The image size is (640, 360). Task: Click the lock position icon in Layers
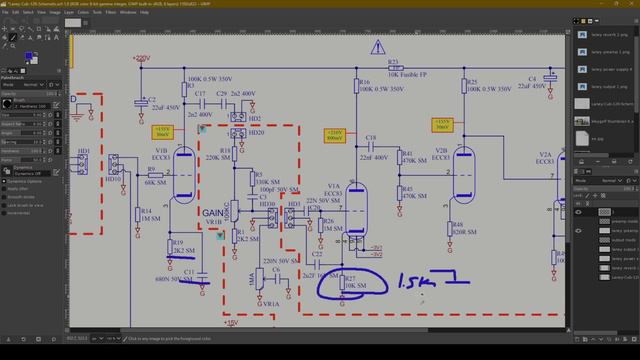[596, 196]
